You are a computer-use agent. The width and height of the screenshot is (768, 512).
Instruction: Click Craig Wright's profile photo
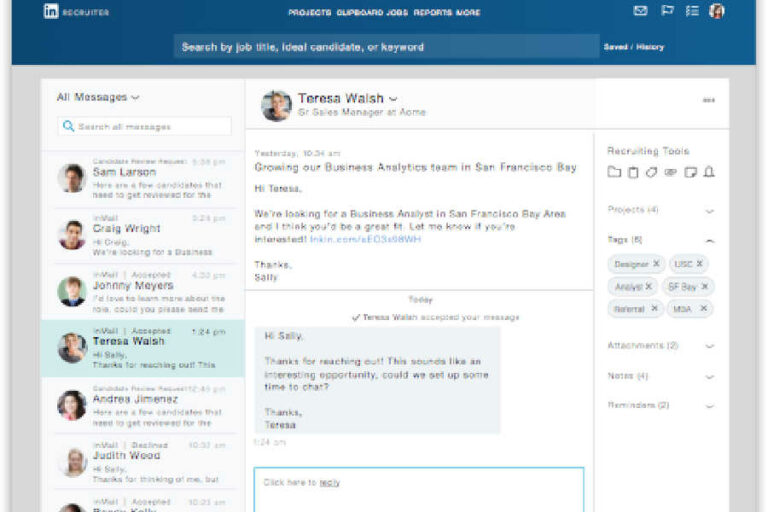pyautogui.click(x=72, y=235)
